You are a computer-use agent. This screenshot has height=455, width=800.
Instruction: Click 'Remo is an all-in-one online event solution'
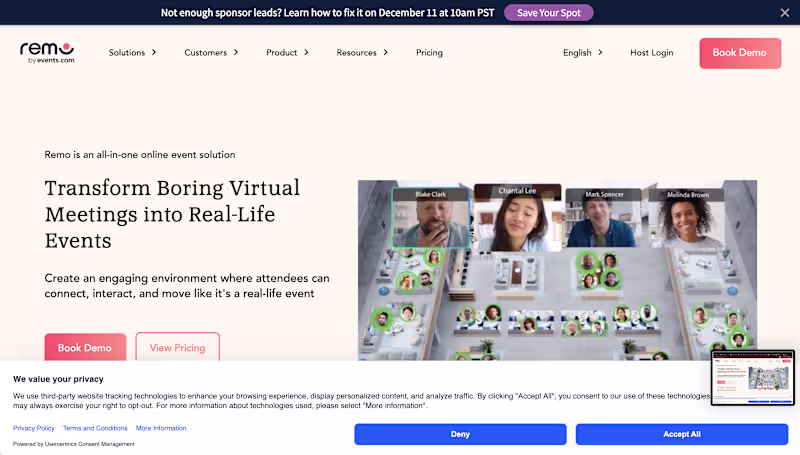(140, 155)
